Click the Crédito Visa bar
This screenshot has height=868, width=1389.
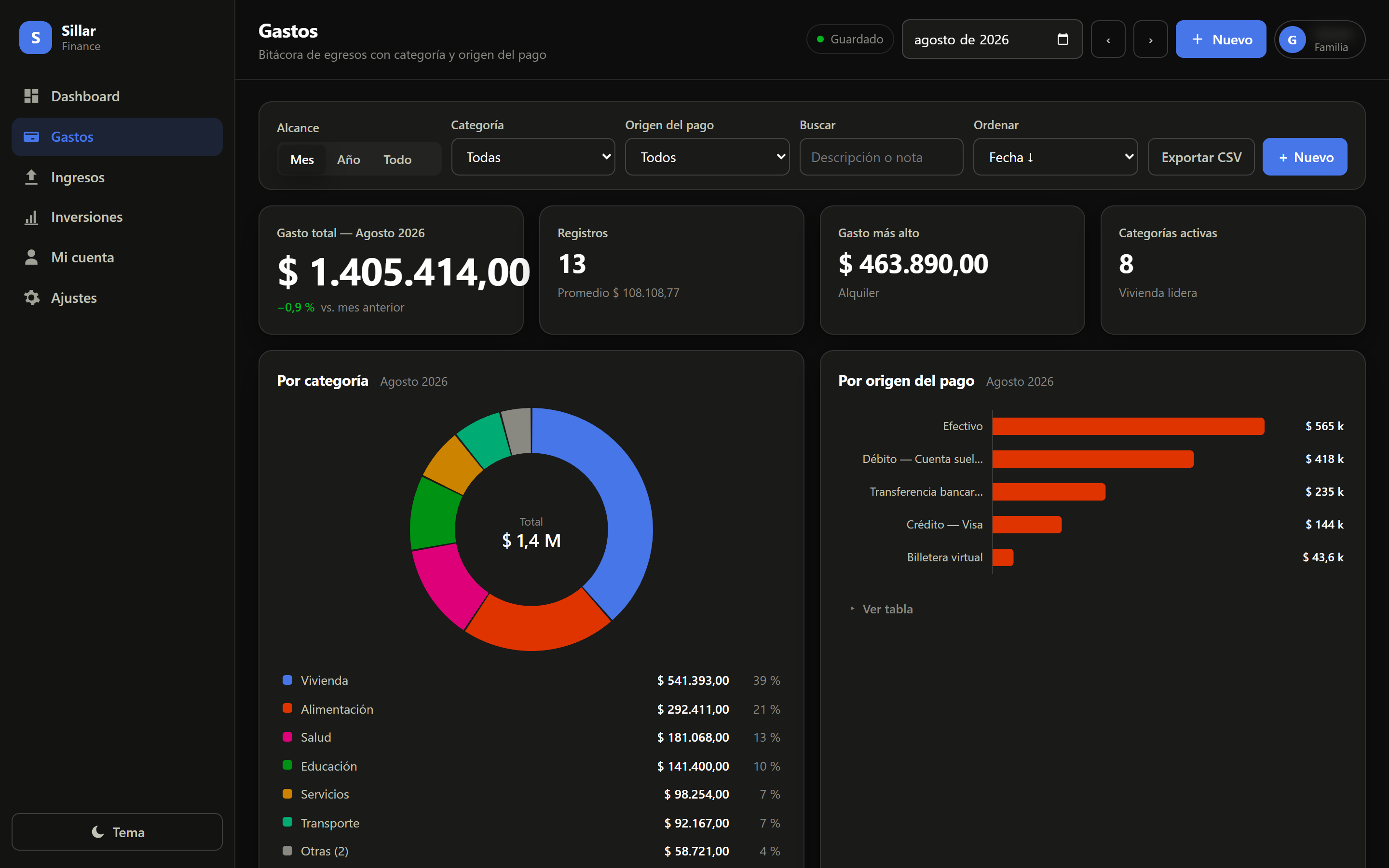1027,524
